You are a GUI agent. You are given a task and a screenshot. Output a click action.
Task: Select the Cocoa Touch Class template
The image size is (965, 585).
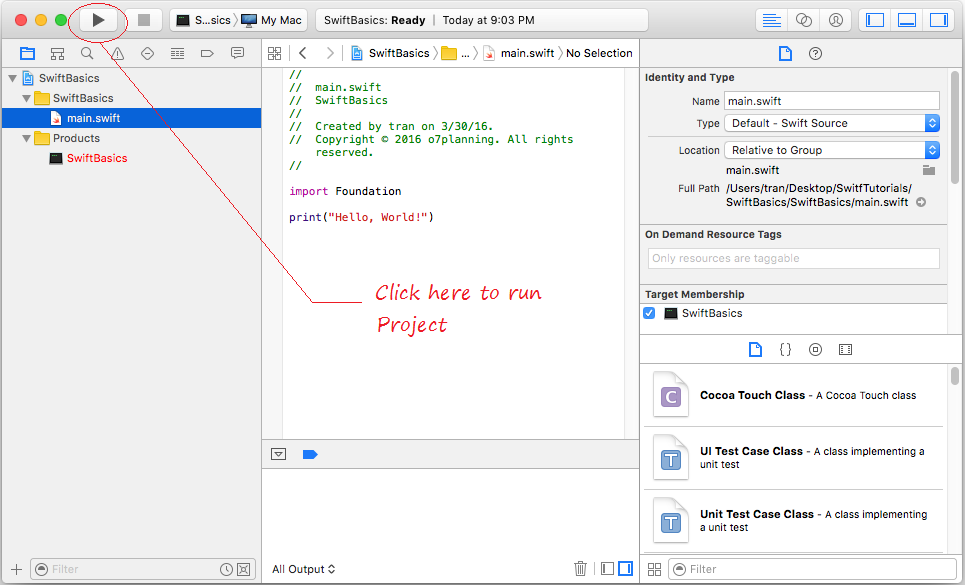pyautogui.click(x=794, y=396)
